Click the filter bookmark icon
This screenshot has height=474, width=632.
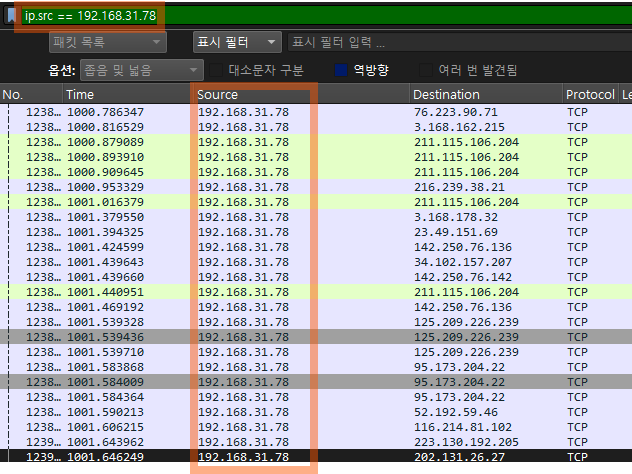pyautogui.click(x=11, y=16)
